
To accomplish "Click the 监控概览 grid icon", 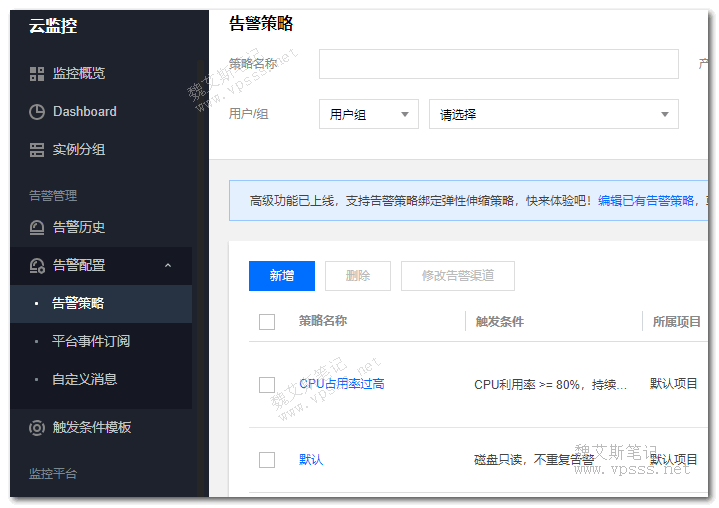I will point(37,73).
